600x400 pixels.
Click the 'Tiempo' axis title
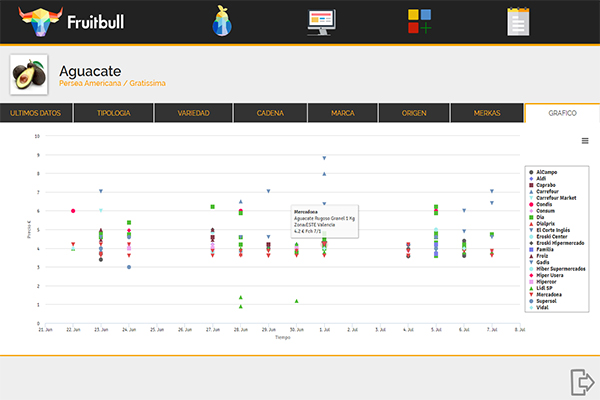pyautogui.click(x=282, y=337)
